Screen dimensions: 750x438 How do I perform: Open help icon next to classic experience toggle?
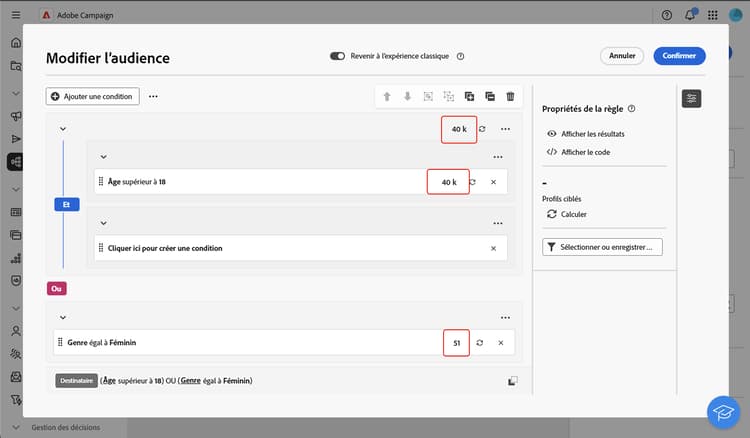click(x=460, y=56)
